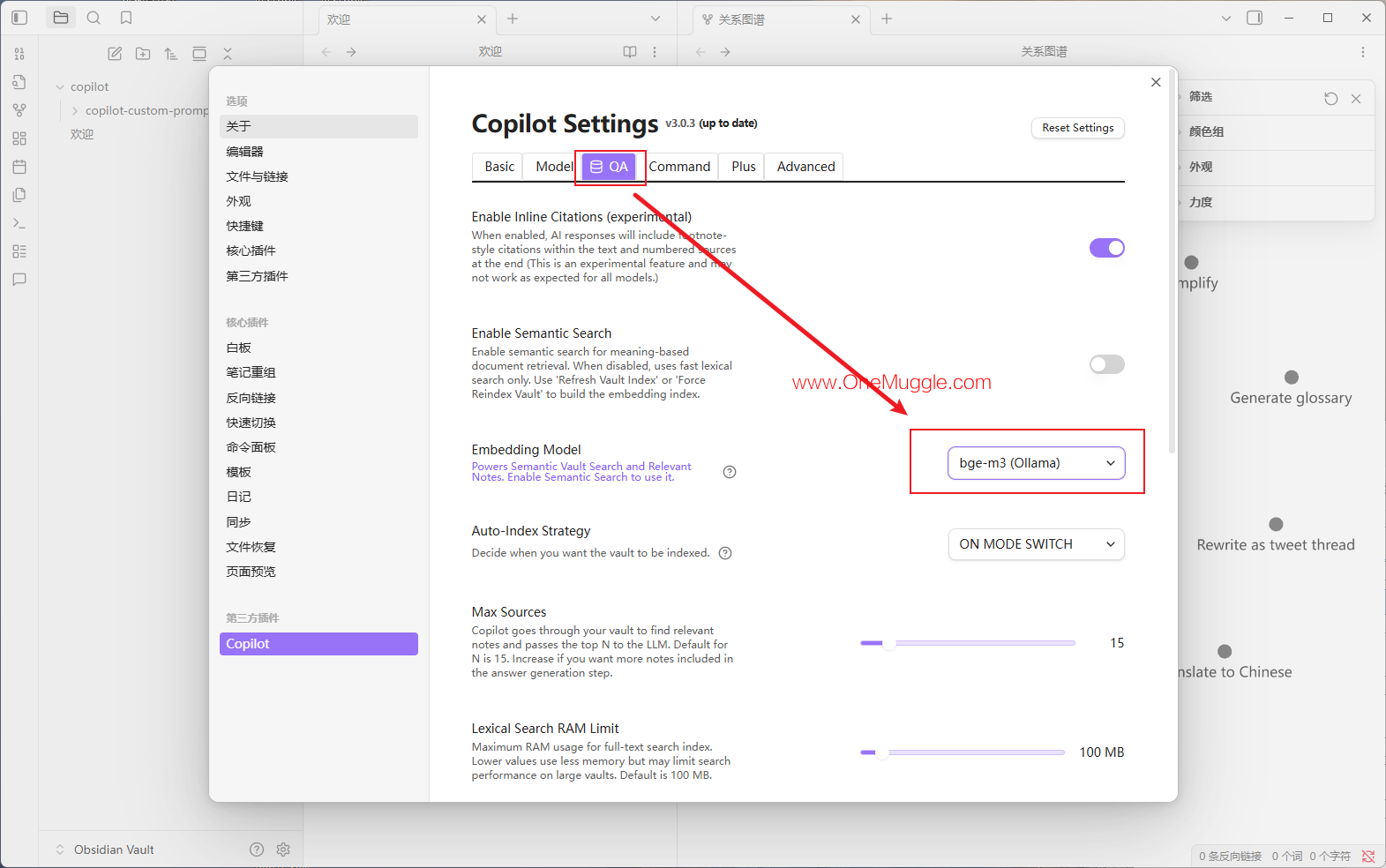
Task: Open 快捷键 settings section
Action: [x=318, y=226]
